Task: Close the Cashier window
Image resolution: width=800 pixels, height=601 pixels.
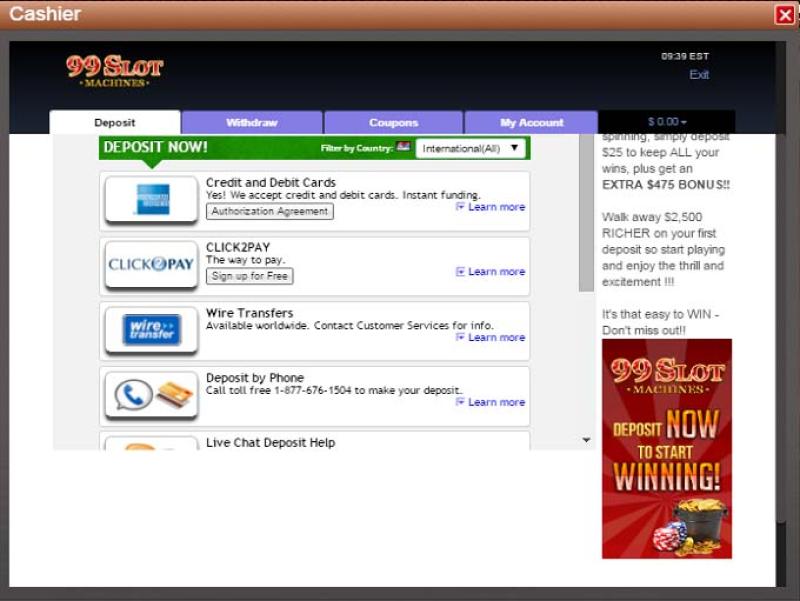Action: coord(784,14)
